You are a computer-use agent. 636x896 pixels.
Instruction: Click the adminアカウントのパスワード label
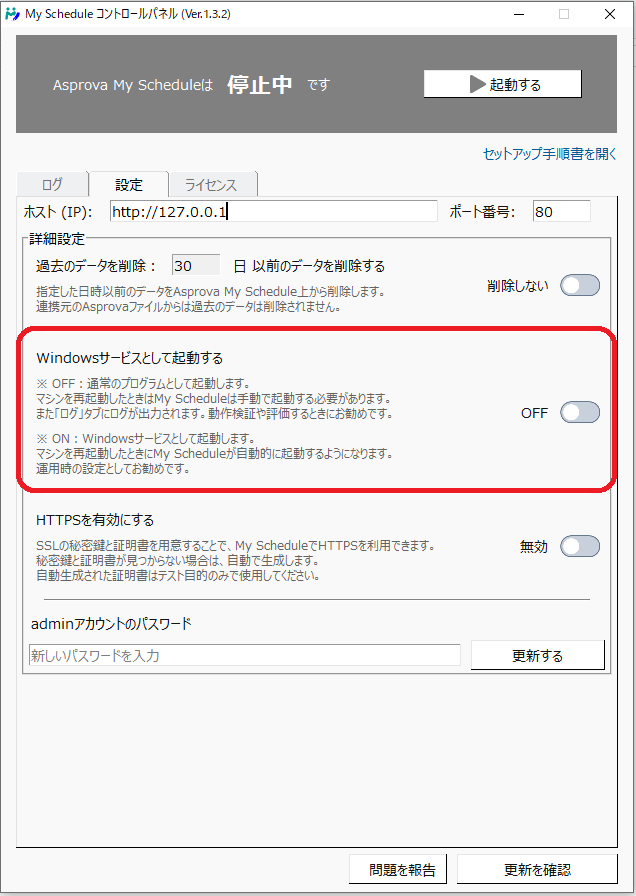[111, 624]
